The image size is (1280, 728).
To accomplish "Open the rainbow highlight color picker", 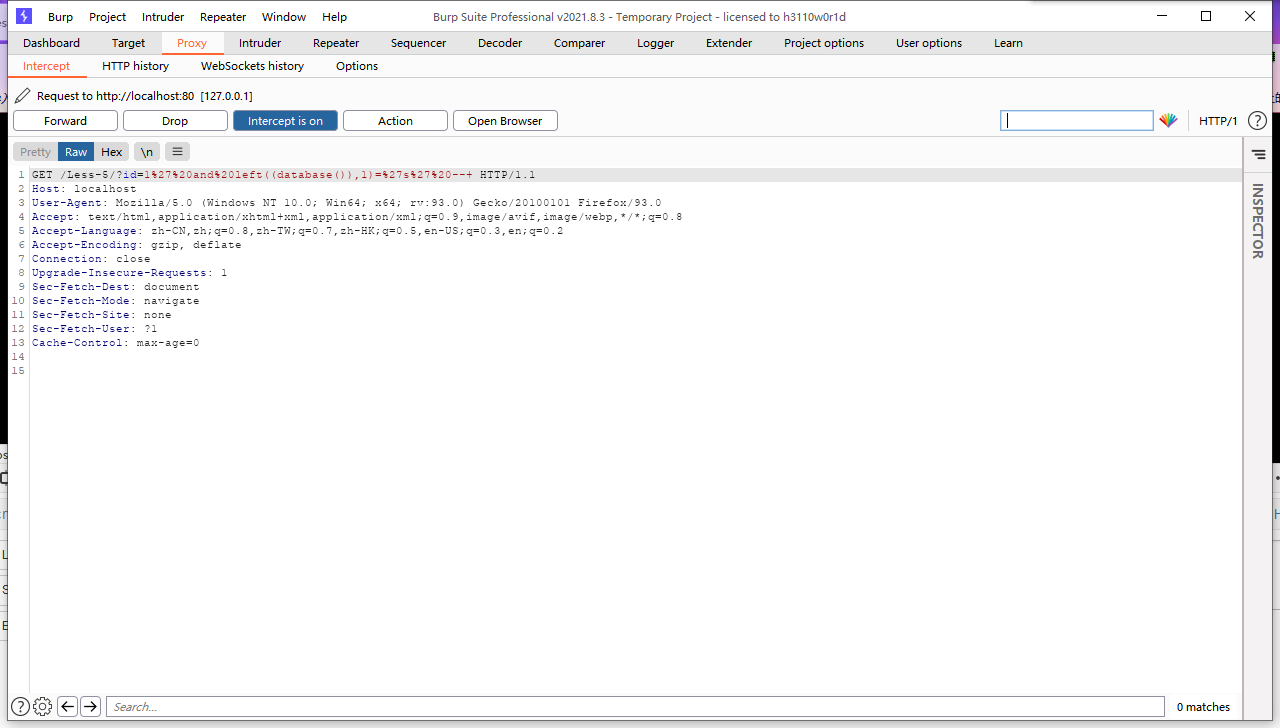I will pos(1168,121).
